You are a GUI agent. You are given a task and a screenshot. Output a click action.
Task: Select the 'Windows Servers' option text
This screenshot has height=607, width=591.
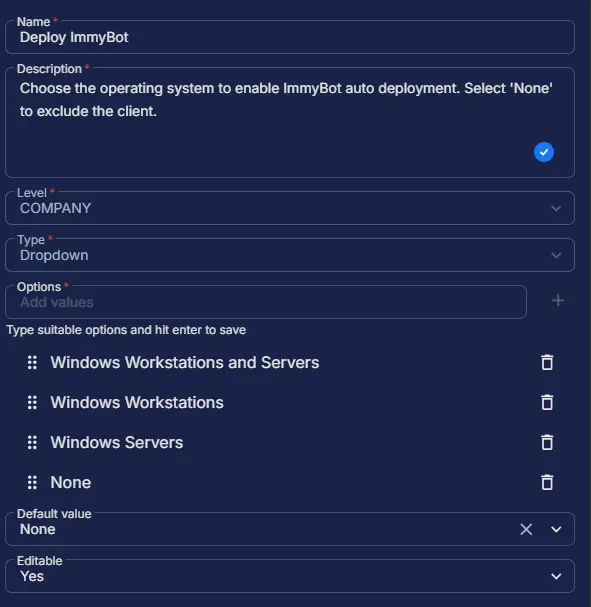117,442
